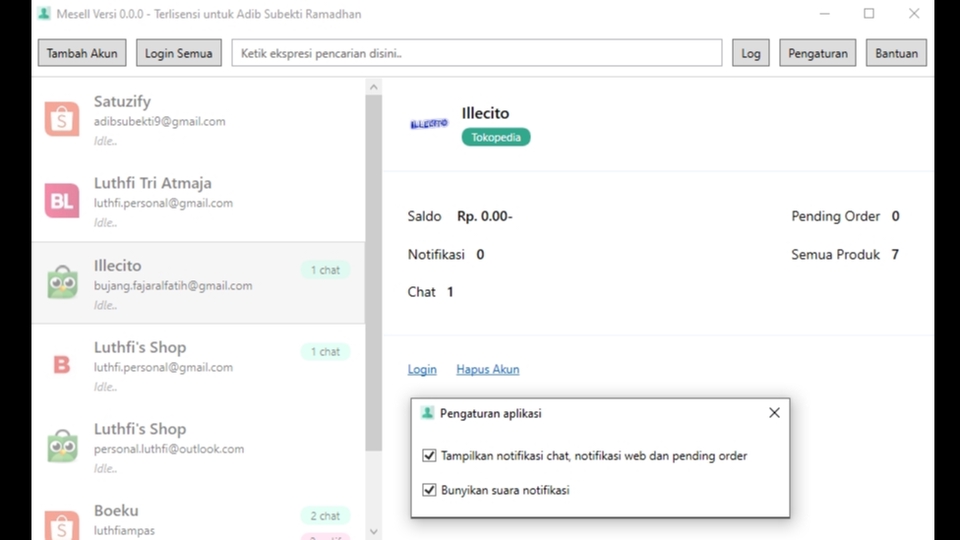Open the Log button
The height and width of the screenshot is (540, 960).
coord(751,53)
